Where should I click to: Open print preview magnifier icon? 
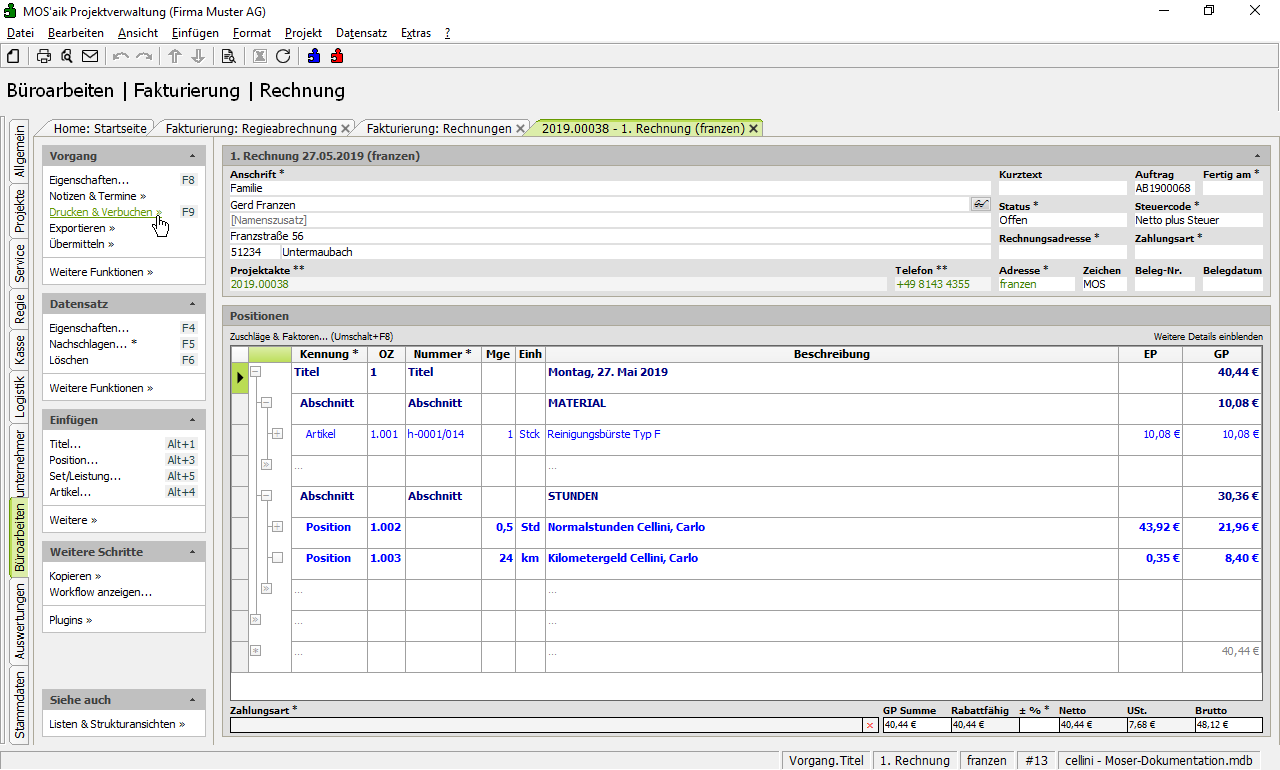pyautogui.click(x=67, y=56)
